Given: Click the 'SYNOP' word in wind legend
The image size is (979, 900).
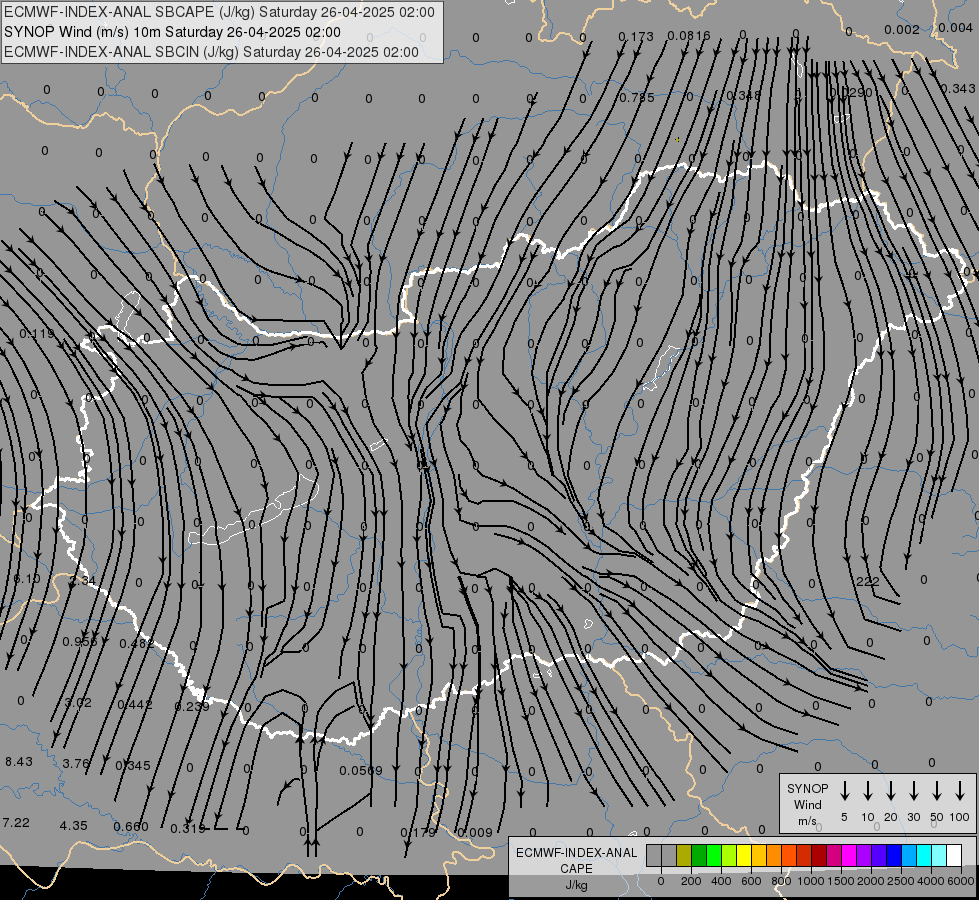Looking at the screenshot, I should coord(807,788).
